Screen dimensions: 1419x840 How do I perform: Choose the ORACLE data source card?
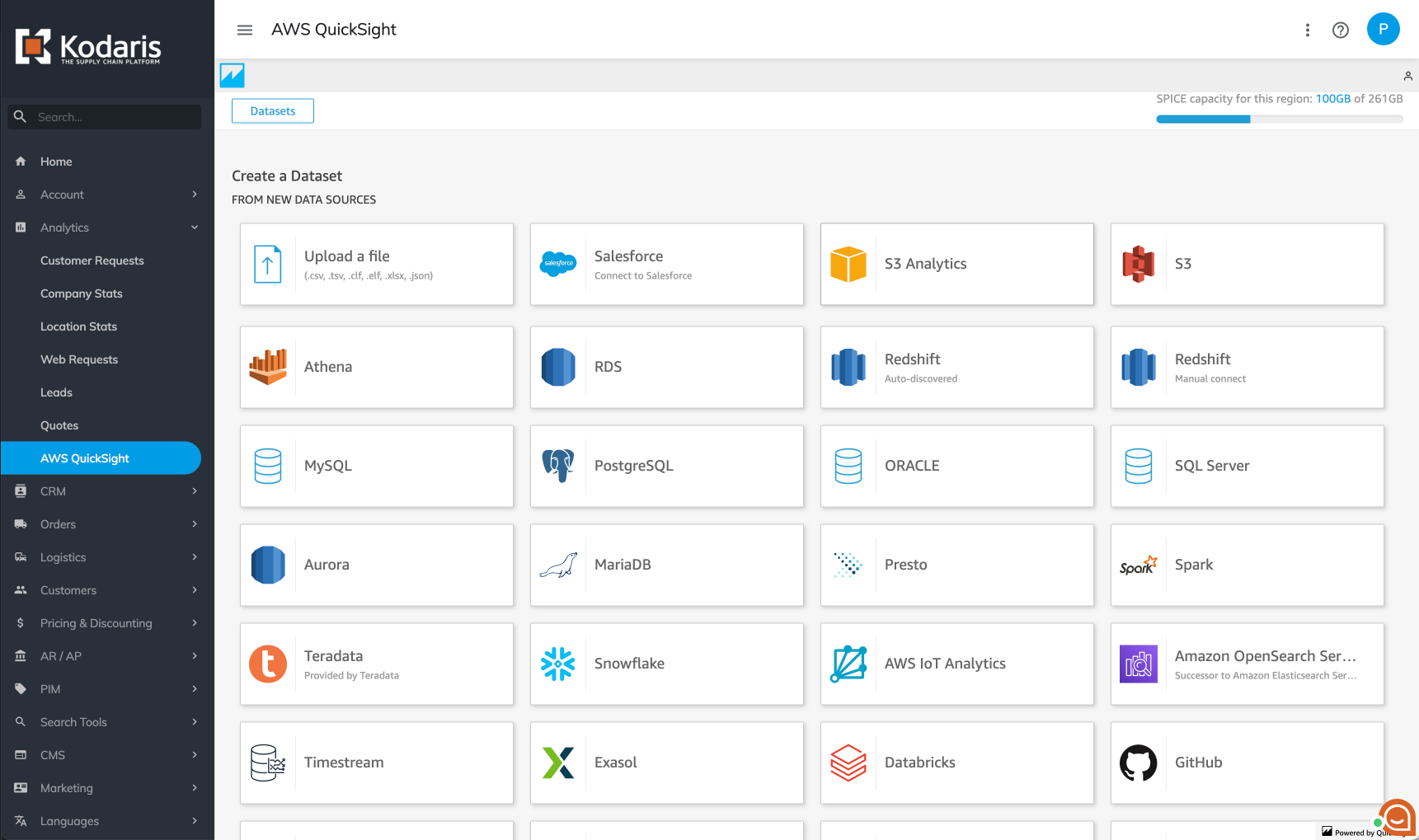pos(957,466)
